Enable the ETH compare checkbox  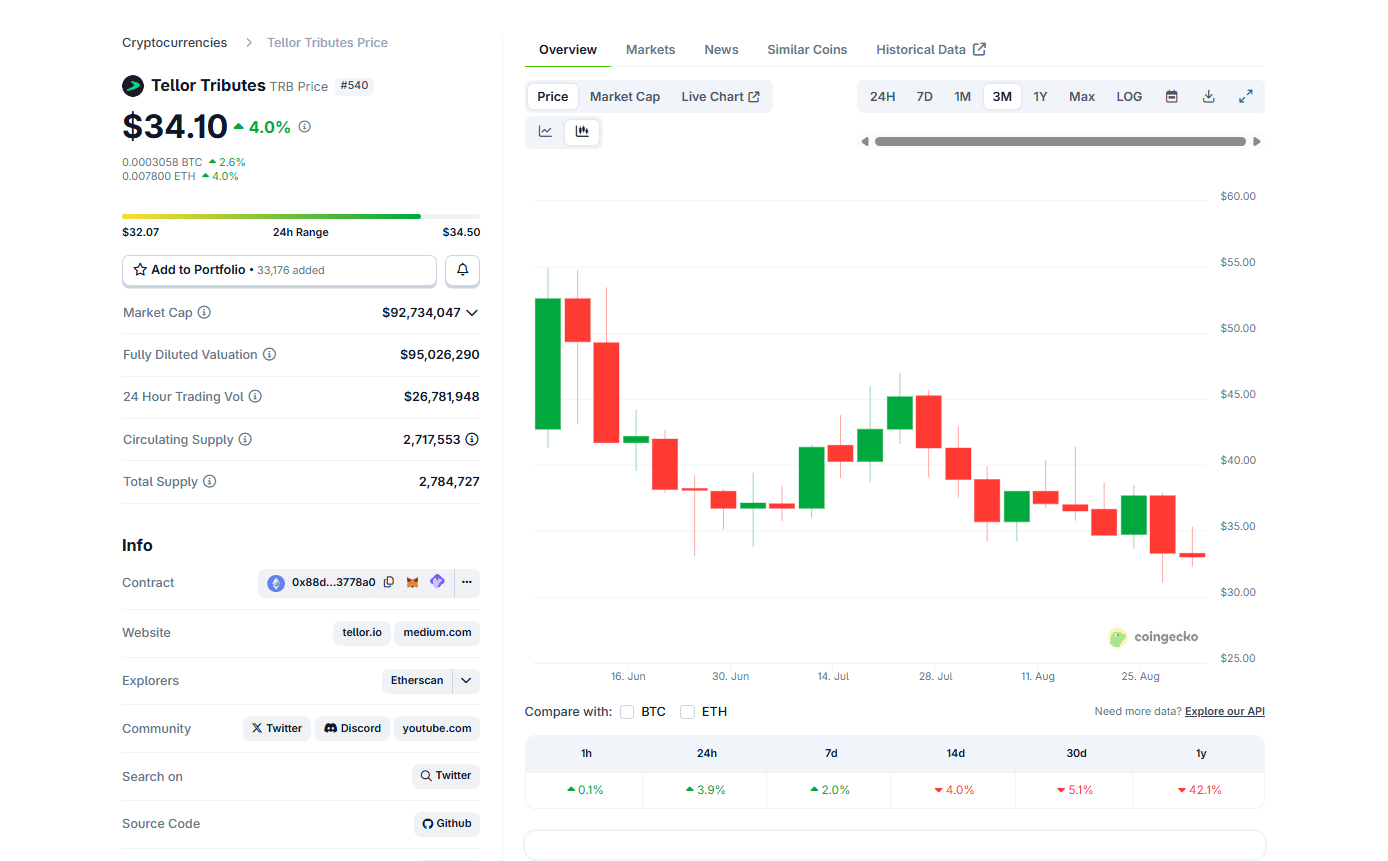click(687, 712)
